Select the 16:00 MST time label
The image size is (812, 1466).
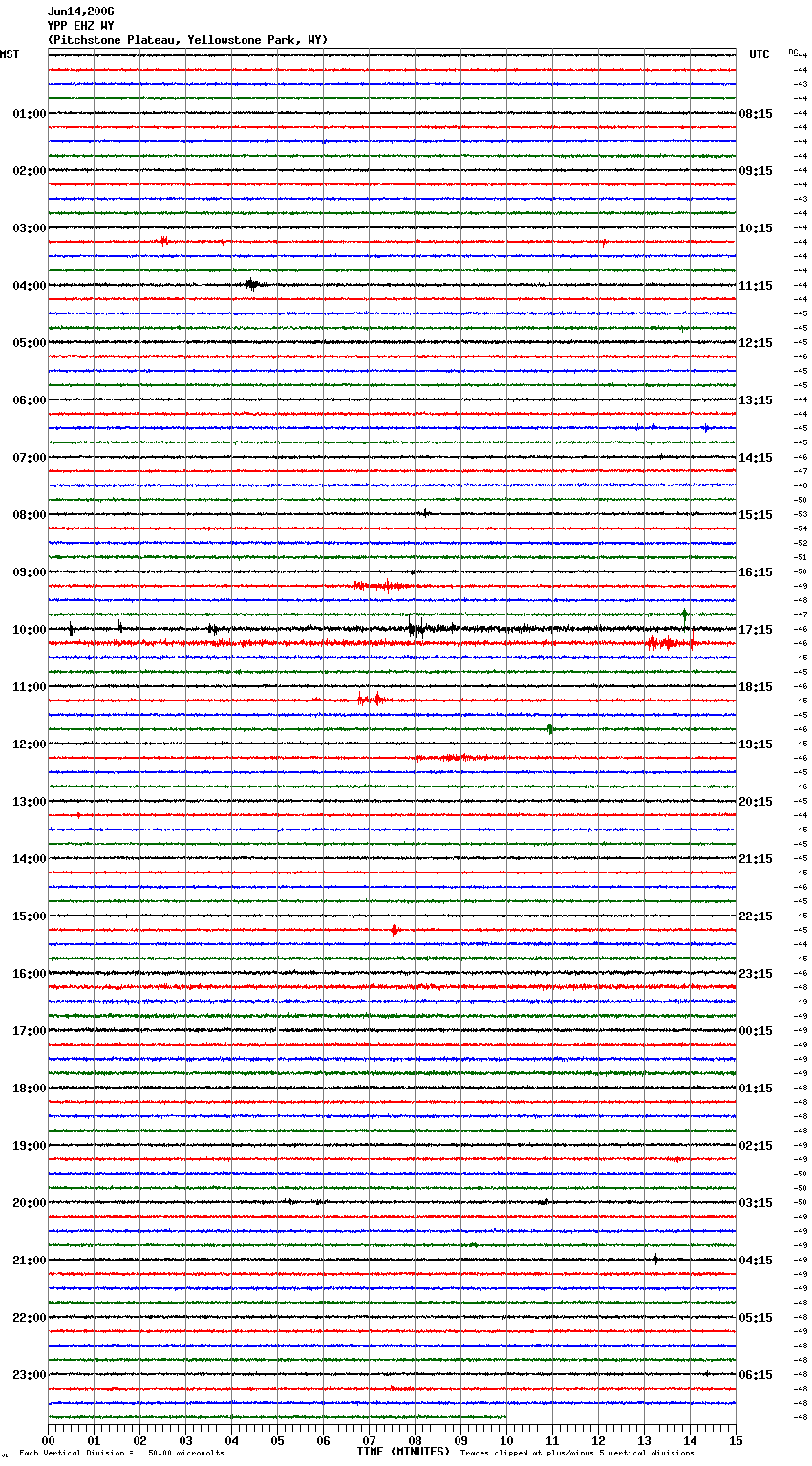[x=30, y=974]
